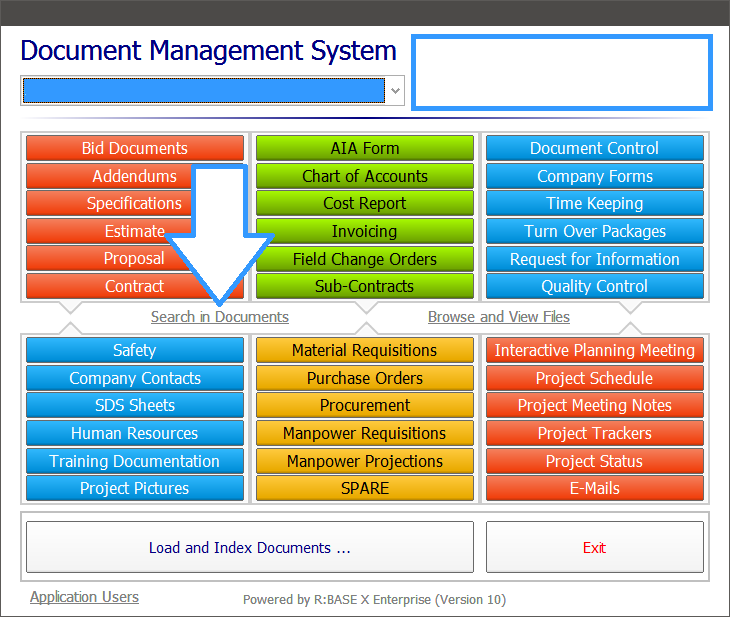Viewport: 730px width, 617px height.
Task: Click the blue project combo box field
Action: click(203, 91)
